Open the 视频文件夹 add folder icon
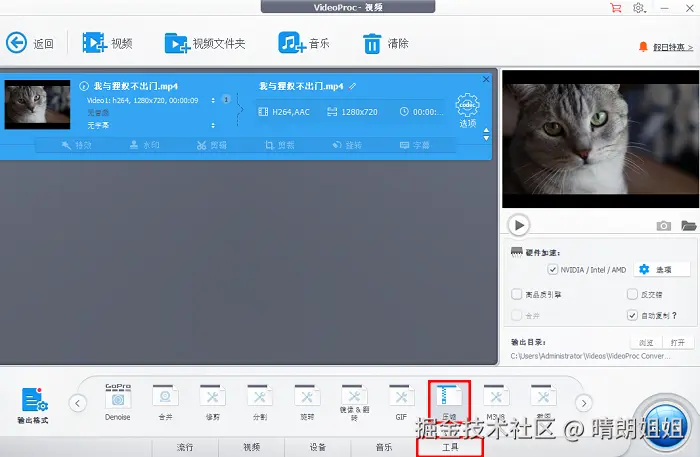Image resolution: width=700 pixels, height=457 pixels. [x=177, y=43]
